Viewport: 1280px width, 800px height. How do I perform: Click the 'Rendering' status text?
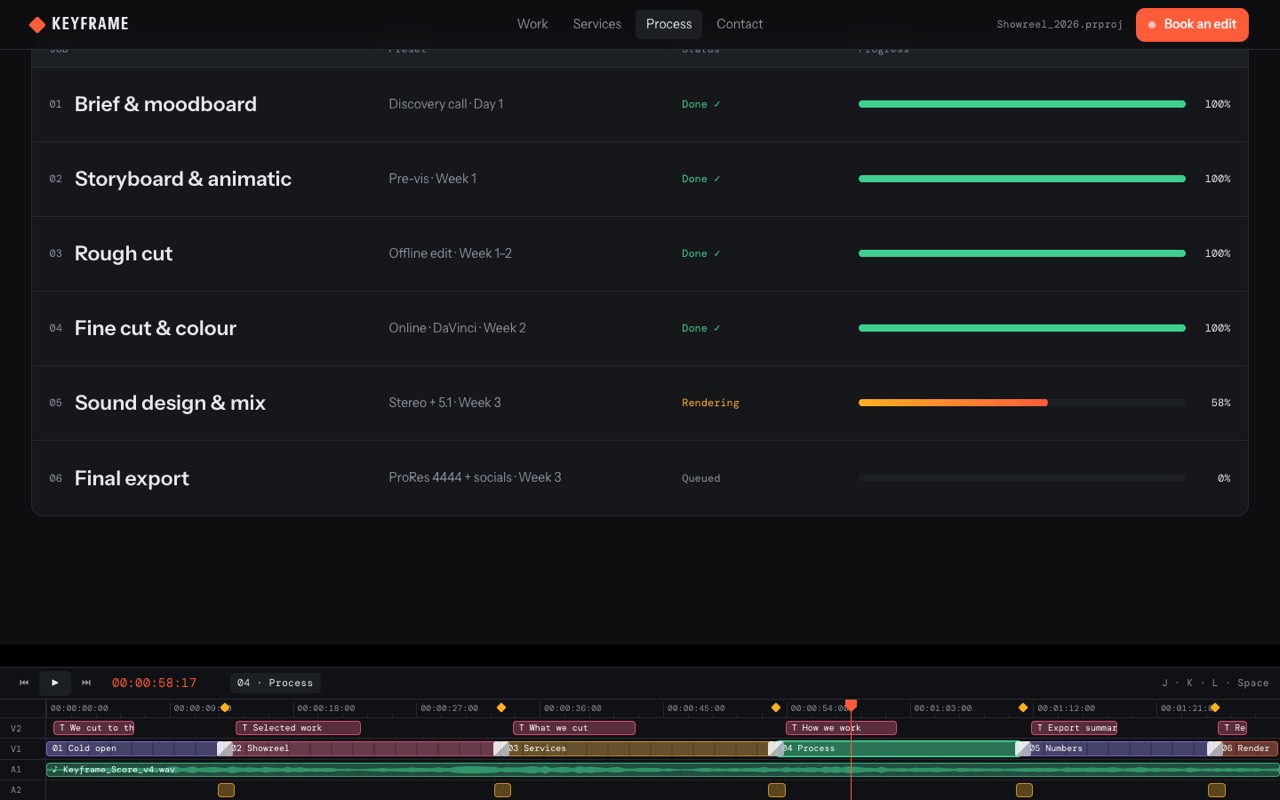710,403
